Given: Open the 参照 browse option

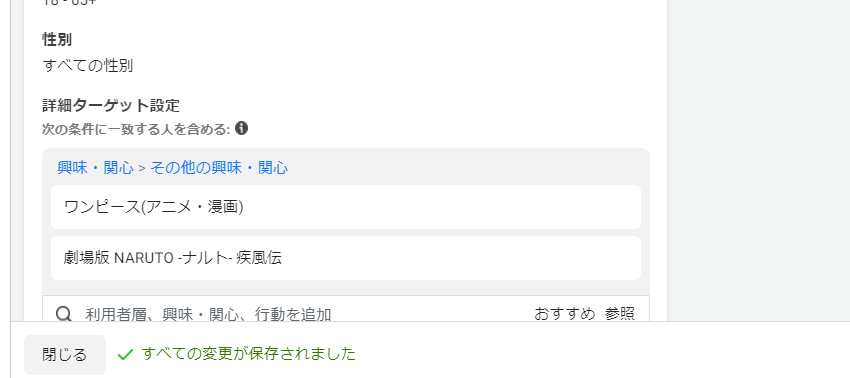Looking at the screenshot, I should (620, 314).
